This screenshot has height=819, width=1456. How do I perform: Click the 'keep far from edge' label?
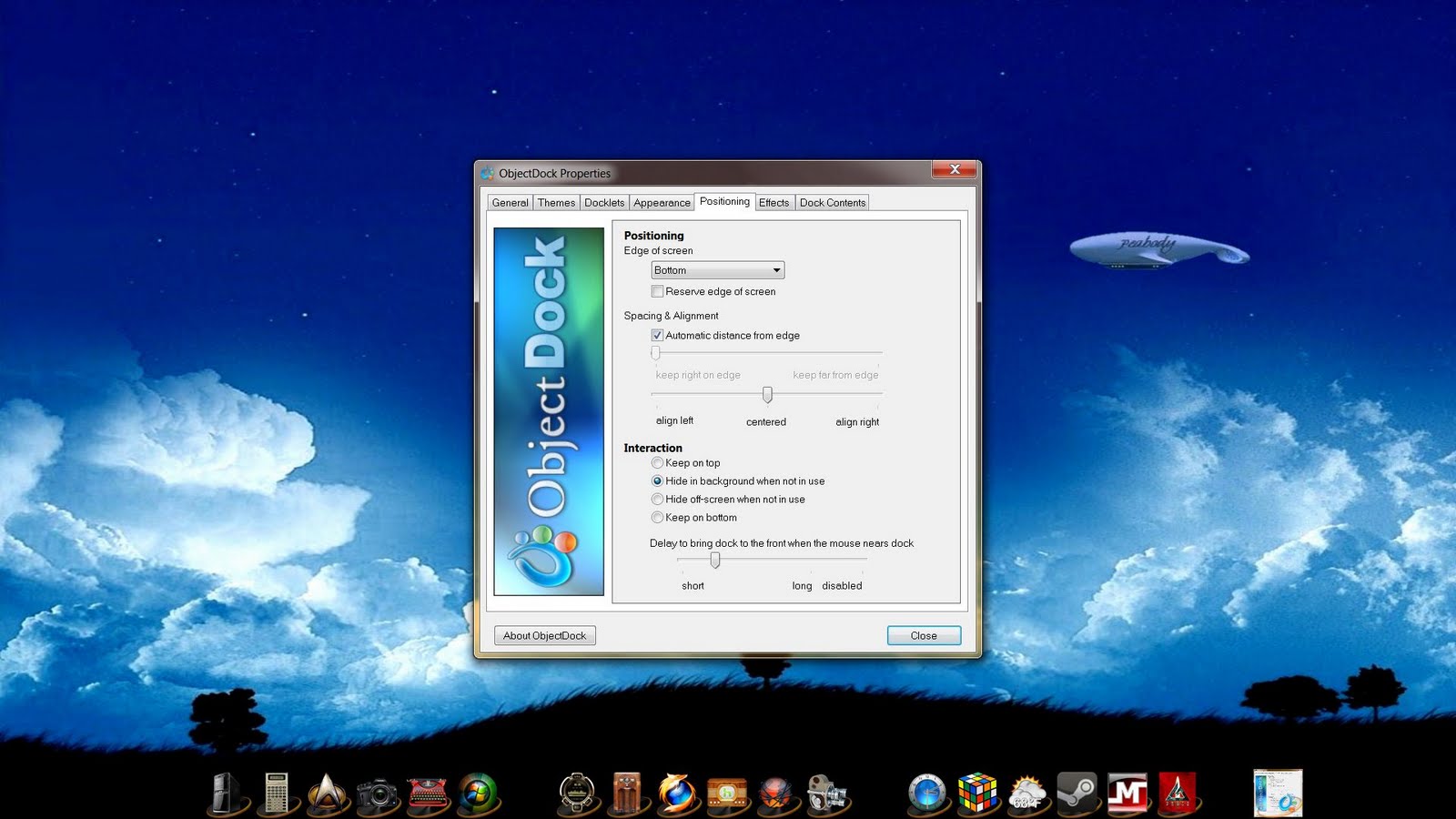835,374
